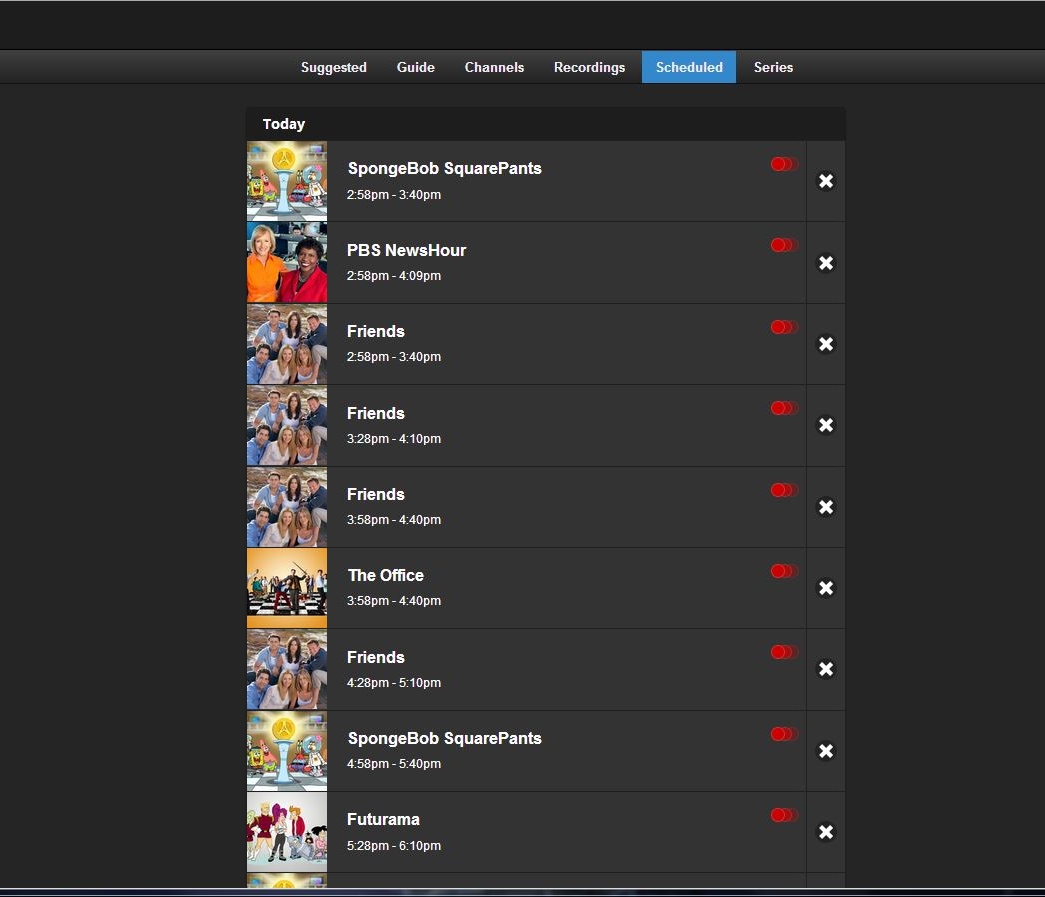Image resolution: width=1045 pixels, height=897 pixels.
Task: Open the Suggested tab
Action: (334, 67)
